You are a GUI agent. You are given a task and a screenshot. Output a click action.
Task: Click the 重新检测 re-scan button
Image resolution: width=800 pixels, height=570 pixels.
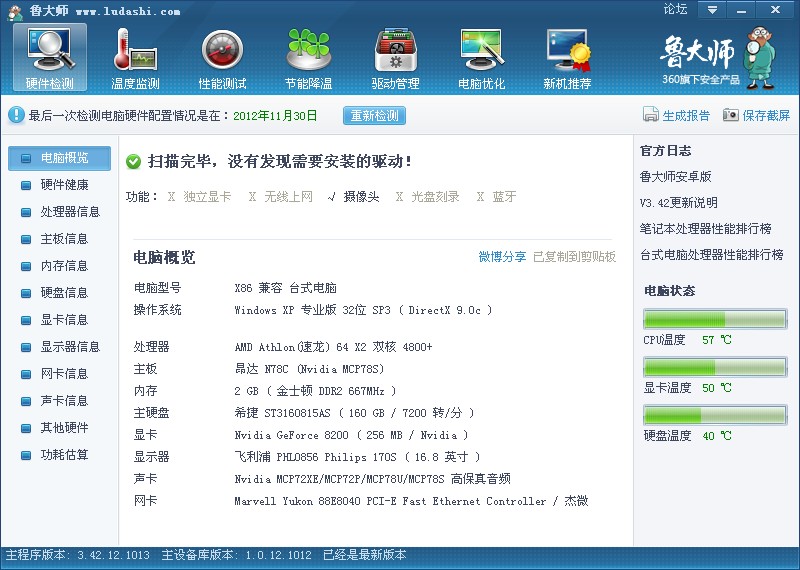[374, 115]
